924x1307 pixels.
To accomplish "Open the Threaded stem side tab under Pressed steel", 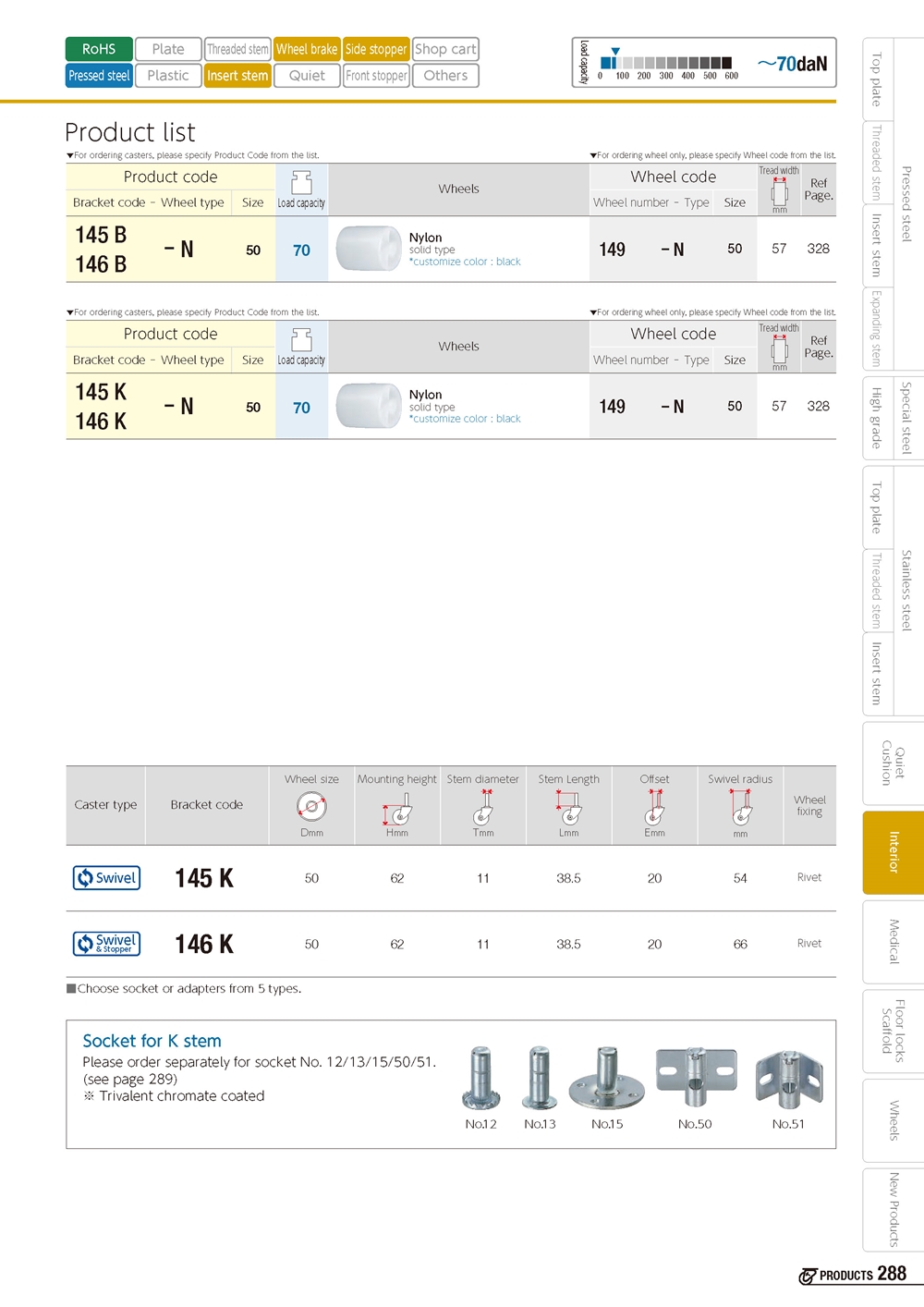I will coord(876,162).
